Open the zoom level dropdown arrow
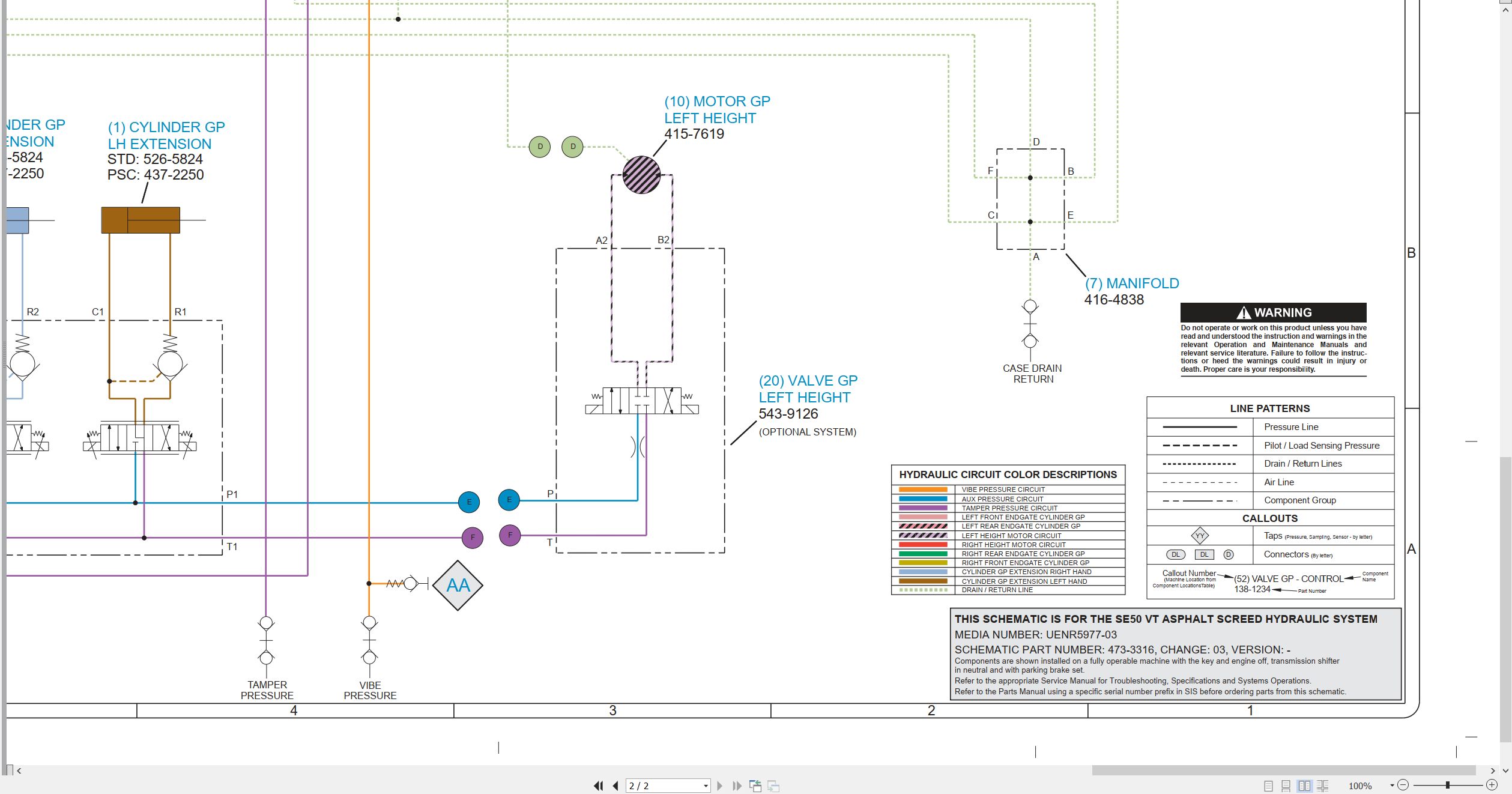Image resolution: width=1512 pixels, height=794 pixels. point(1391,786)
